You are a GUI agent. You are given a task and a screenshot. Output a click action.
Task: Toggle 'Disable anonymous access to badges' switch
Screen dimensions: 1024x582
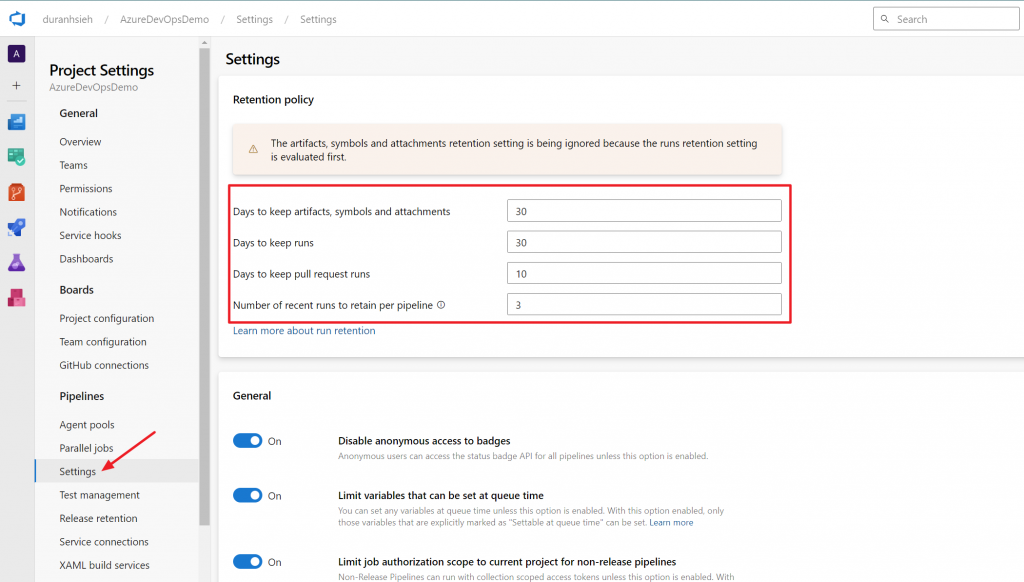coord(247,441)
